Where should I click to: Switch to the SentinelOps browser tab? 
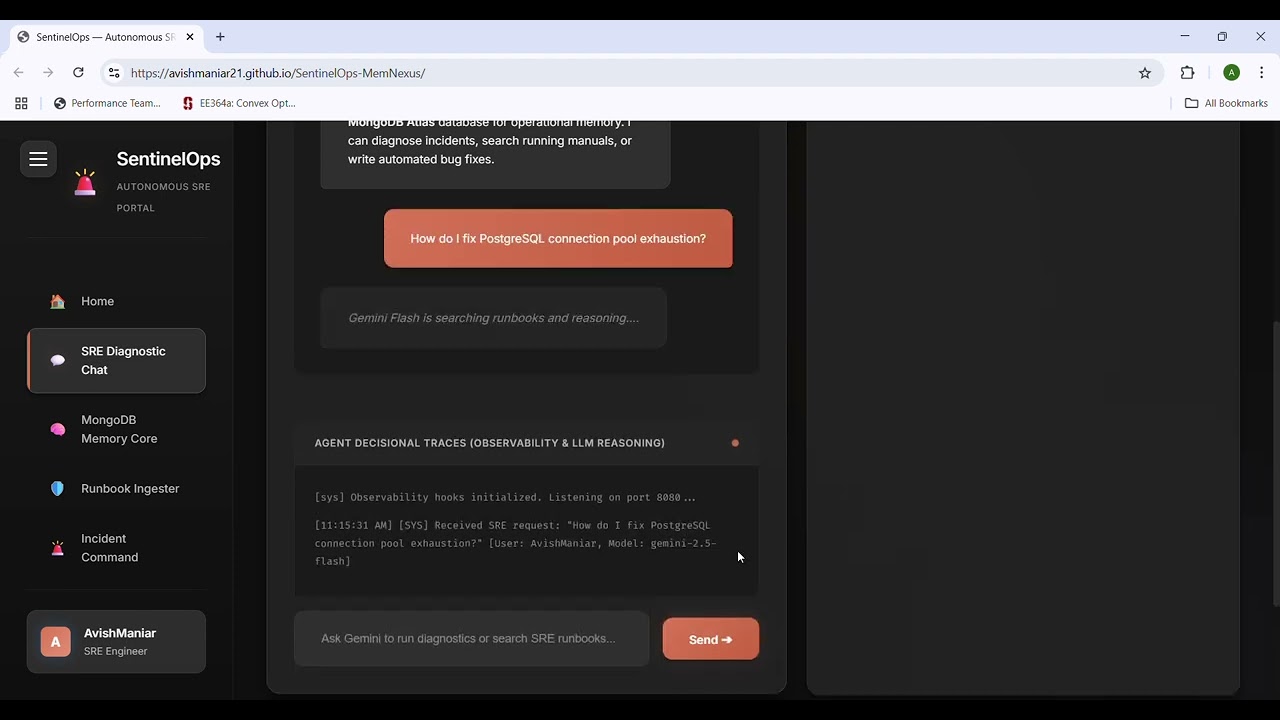tap(105, 37)
